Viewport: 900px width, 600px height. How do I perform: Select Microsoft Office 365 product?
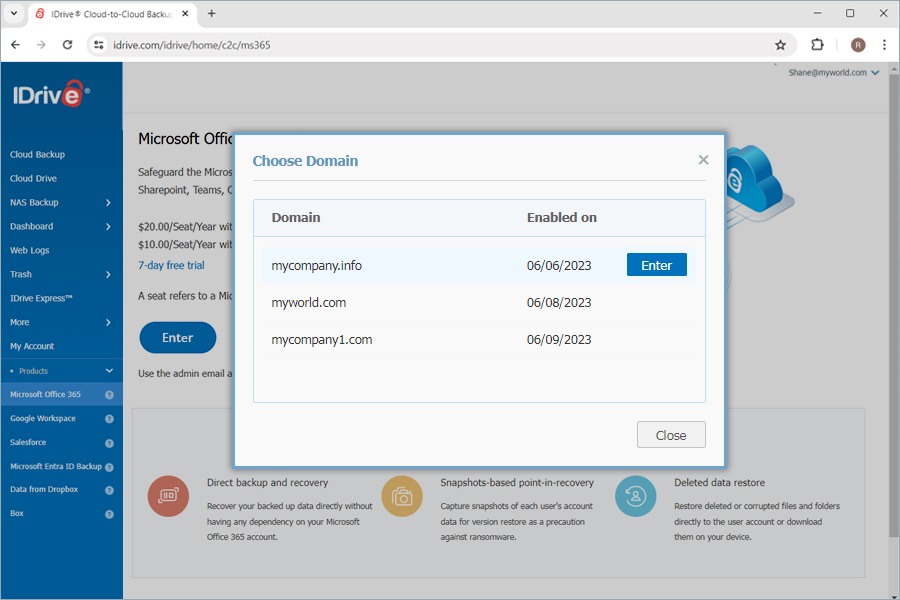(x=45, y=394)
